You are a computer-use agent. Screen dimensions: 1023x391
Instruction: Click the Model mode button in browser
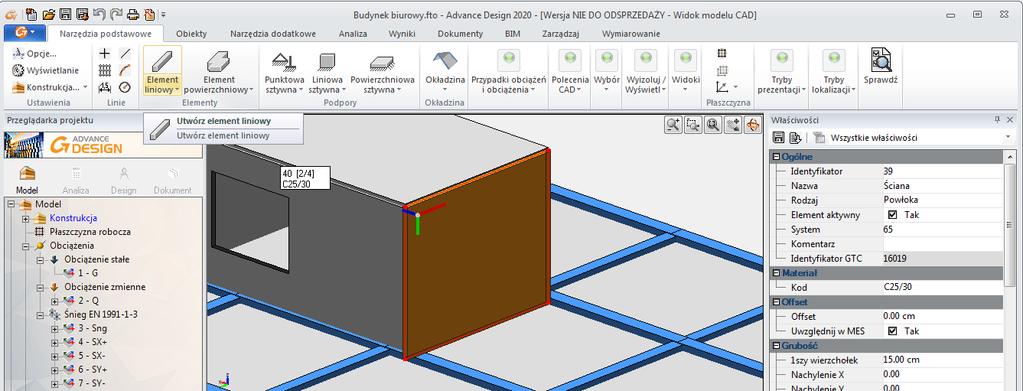pos(27,180)
